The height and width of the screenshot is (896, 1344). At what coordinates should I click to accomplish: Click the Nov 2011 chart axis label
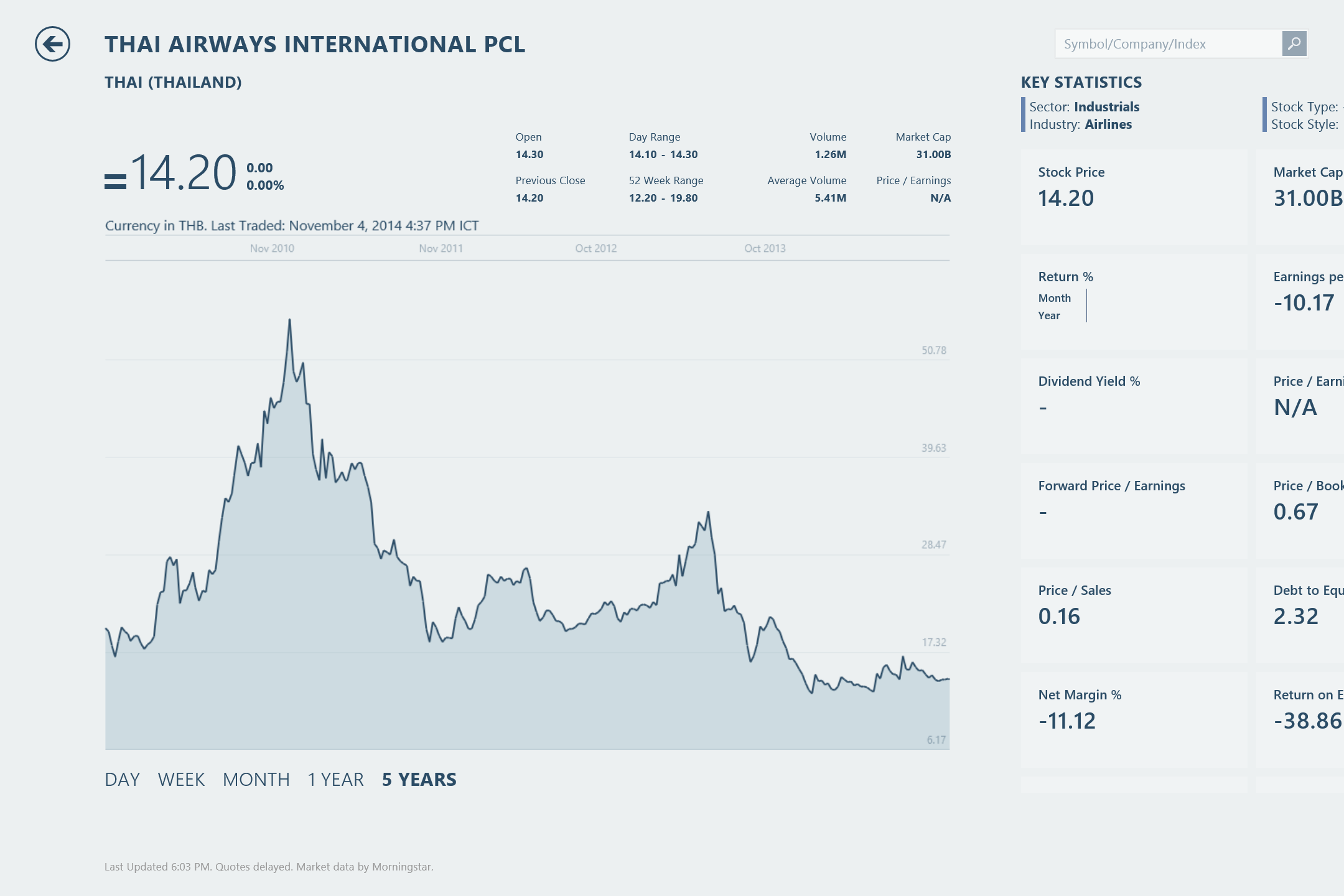441,248
